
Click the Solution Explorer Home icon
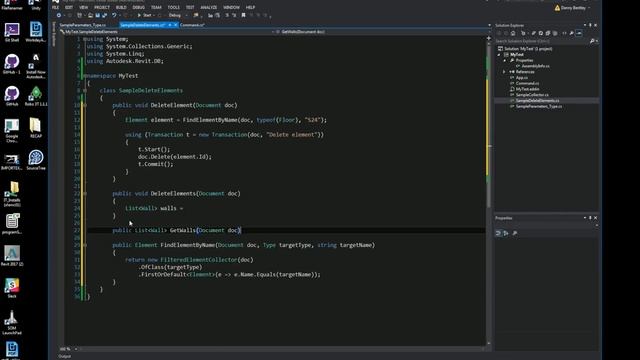[x=513, y=33]
